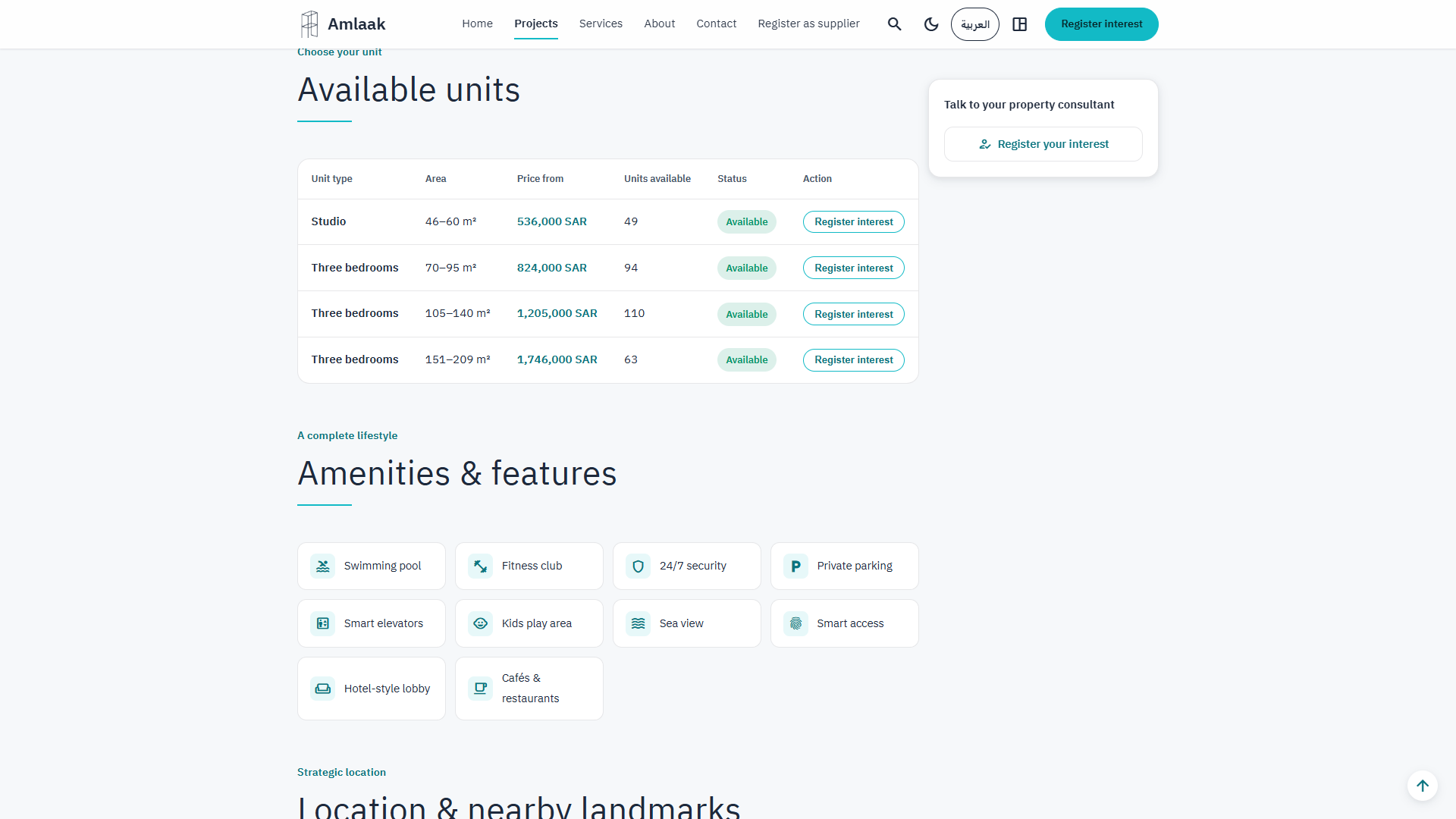Click the Amenities & features heading

[457, 473]
